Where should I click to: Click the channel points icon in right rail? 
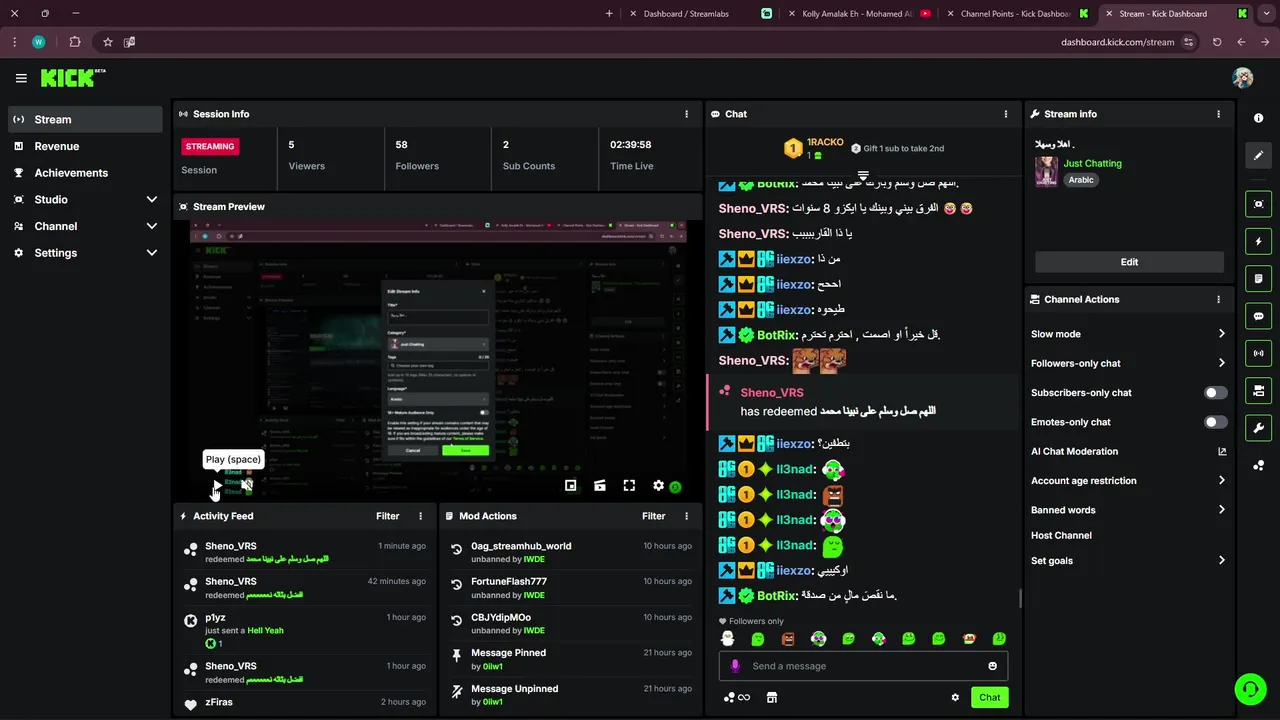(x=1258, y=466)
